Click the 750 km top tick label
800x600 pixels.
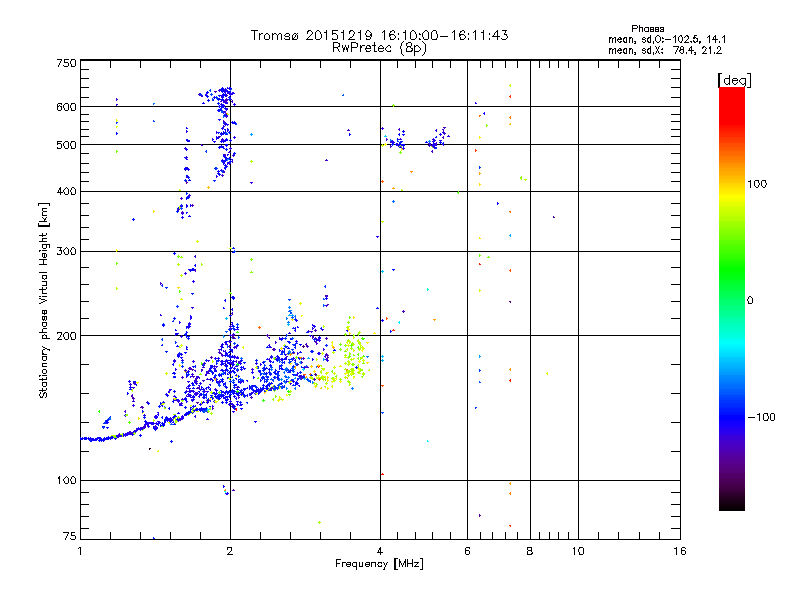coord(66,63)
